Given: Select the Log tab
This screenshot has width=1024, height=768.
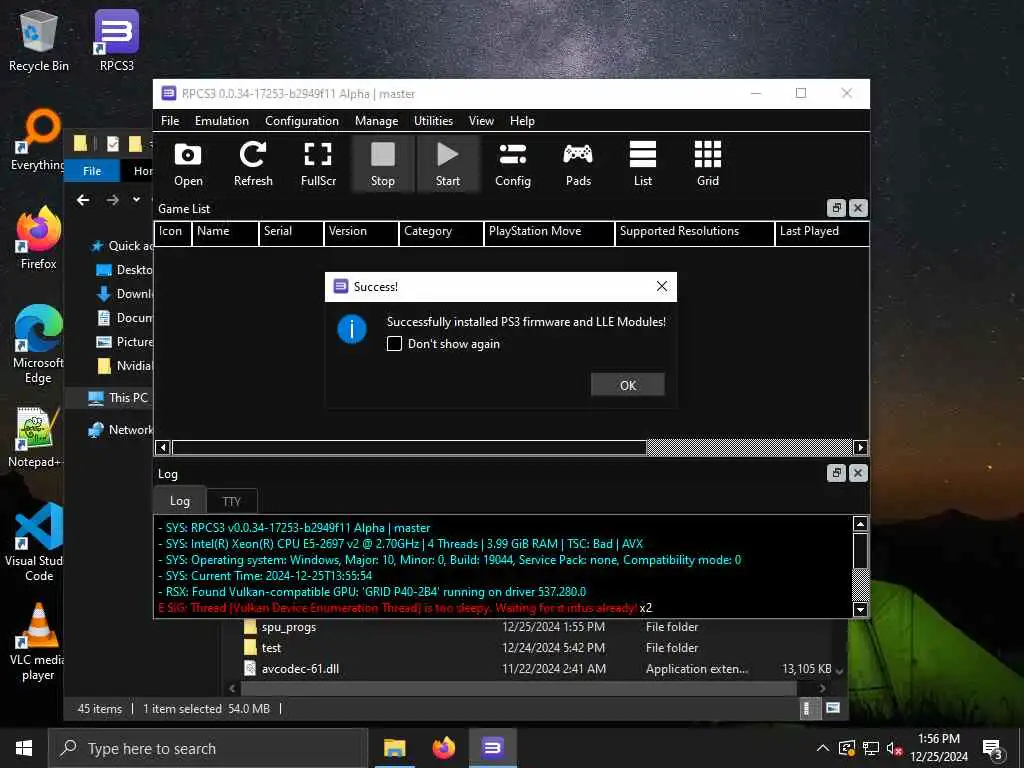Looking at the screenshot, I should coord(180,501).
